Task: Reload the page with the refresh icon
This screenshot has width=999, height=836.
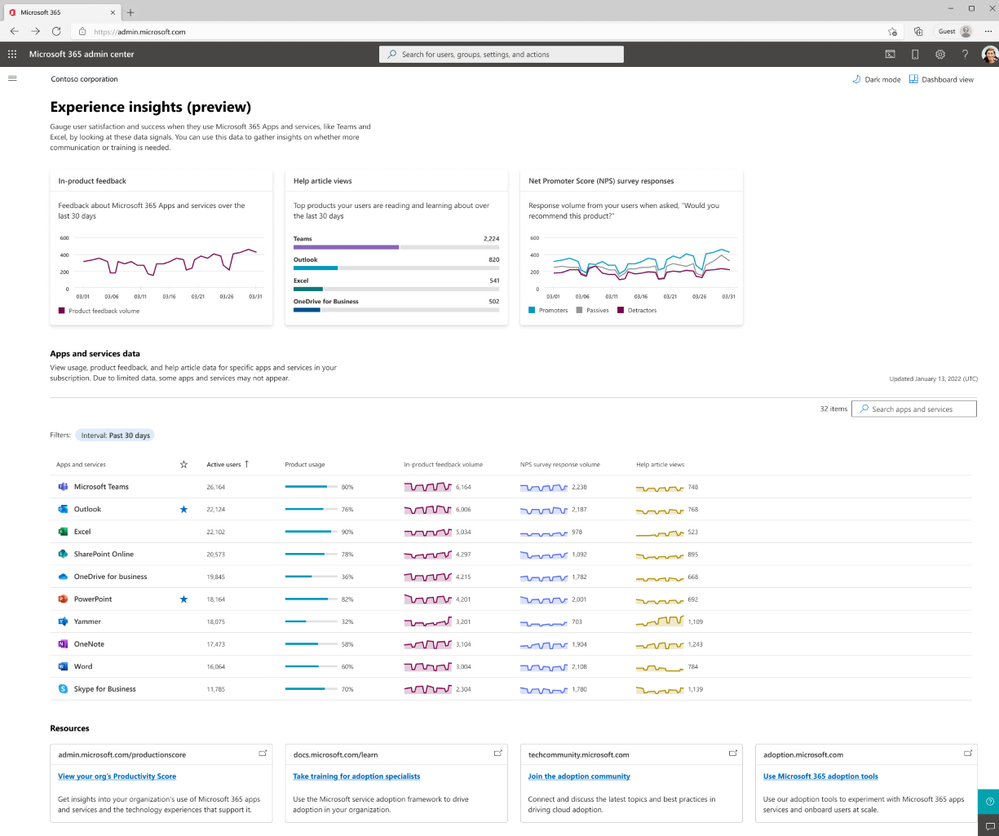Action: click(56, 31)
